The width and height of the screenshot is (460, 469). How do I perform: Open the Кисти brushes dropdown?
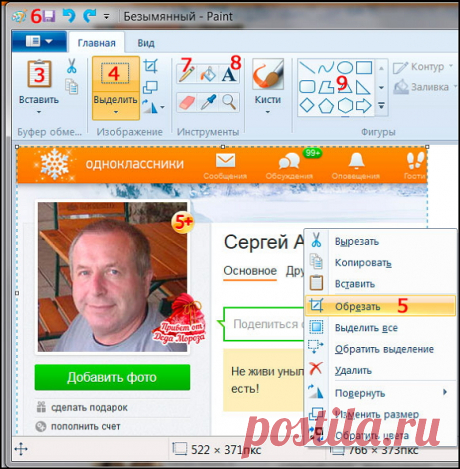[268, 112]
